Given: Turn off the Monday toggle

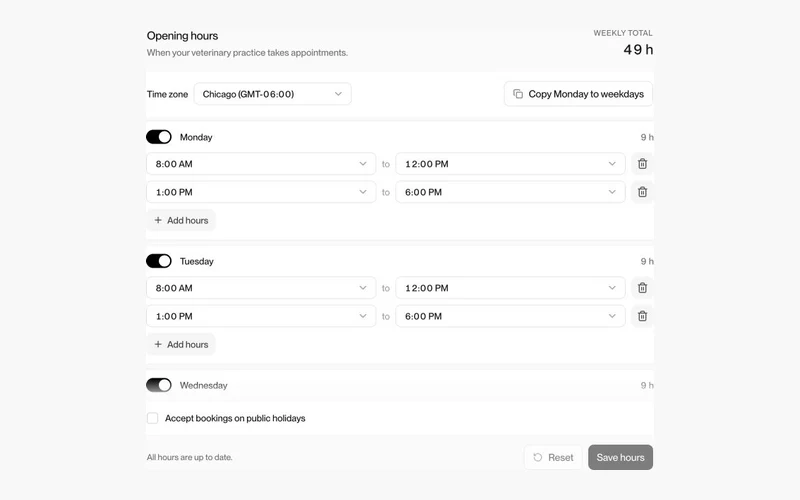Looking at the screenshot, I should [x=159, y=137].
